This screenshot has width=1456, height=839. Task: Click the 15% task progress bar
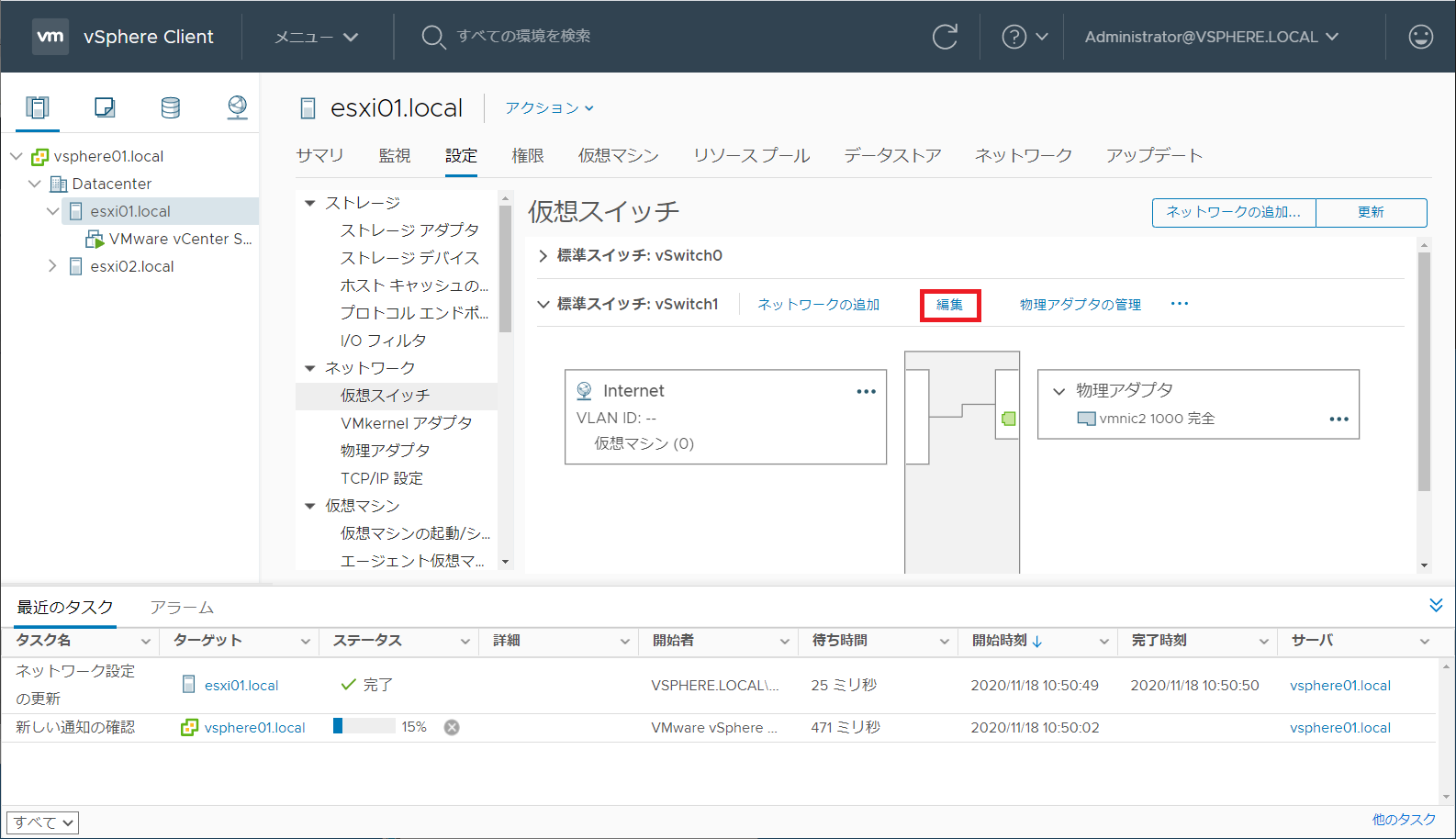[x=364, y=726]
